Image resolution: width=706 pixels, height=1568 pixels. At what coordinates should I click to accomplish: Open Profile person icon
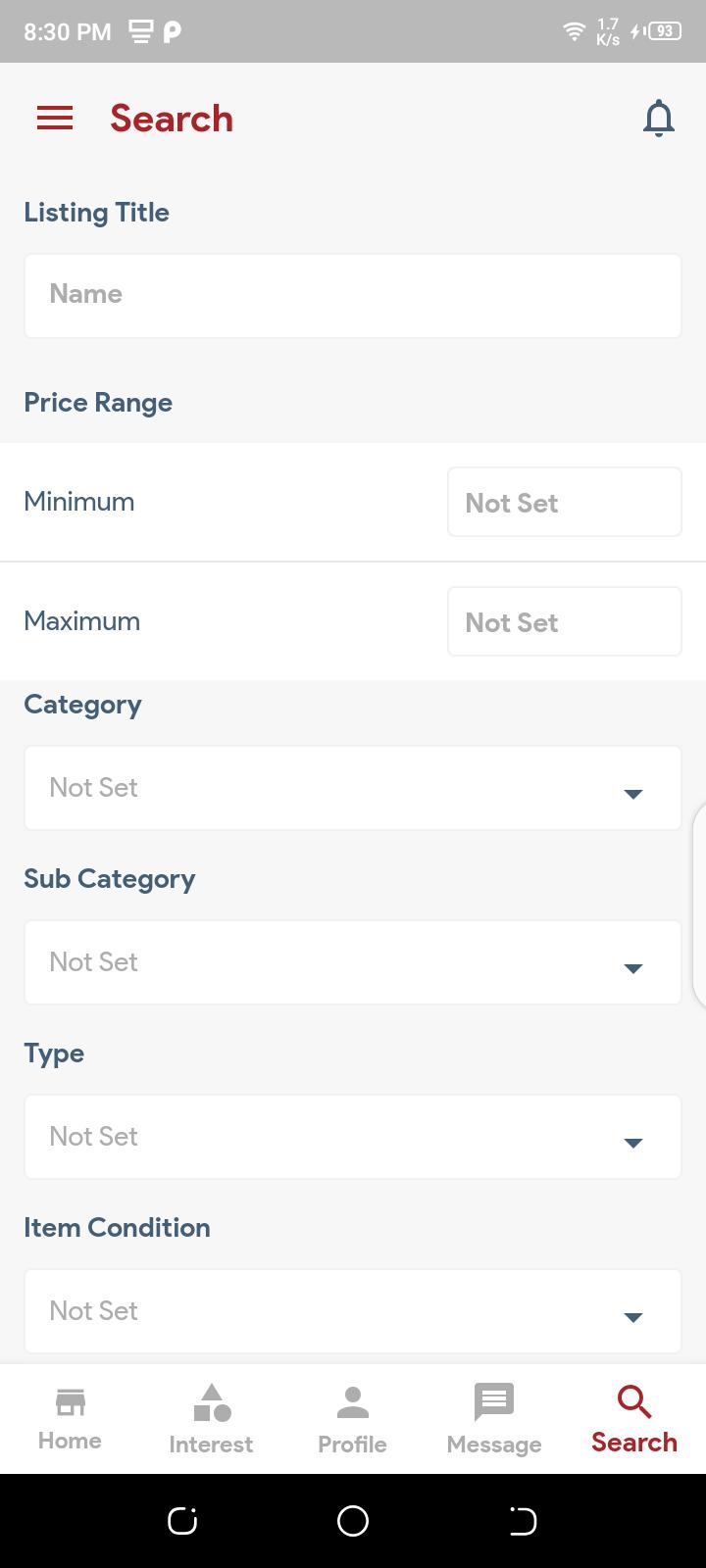pyautogui.click(x=352, y=1402)
